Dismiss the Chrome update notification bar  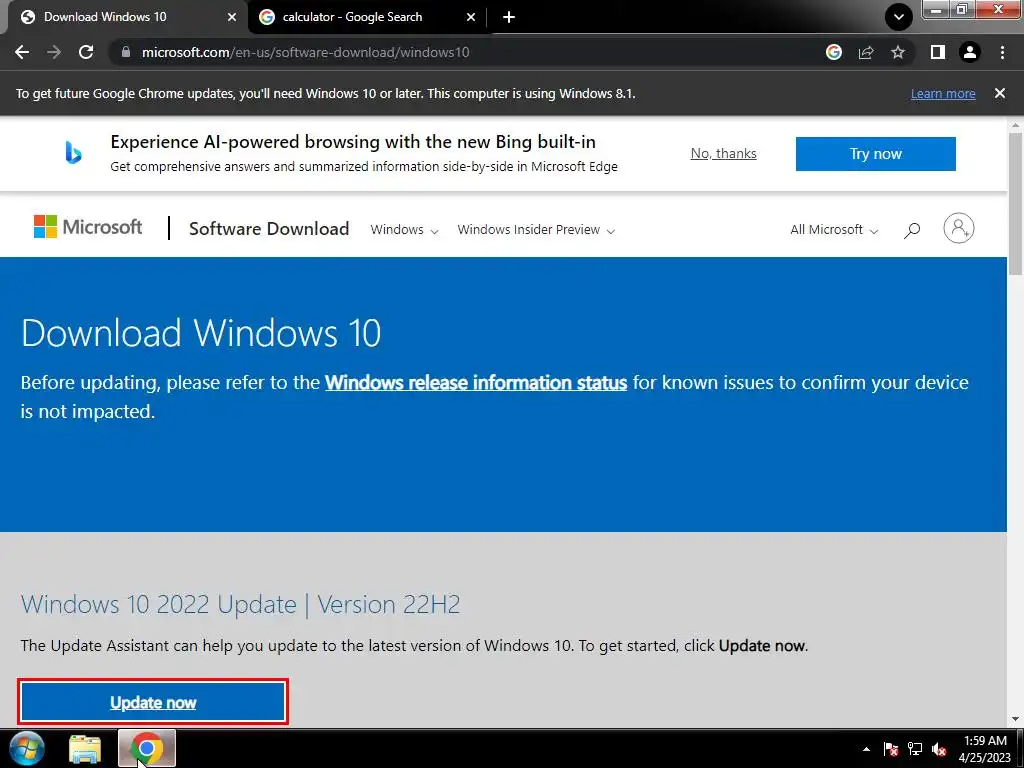[1000, 93]
